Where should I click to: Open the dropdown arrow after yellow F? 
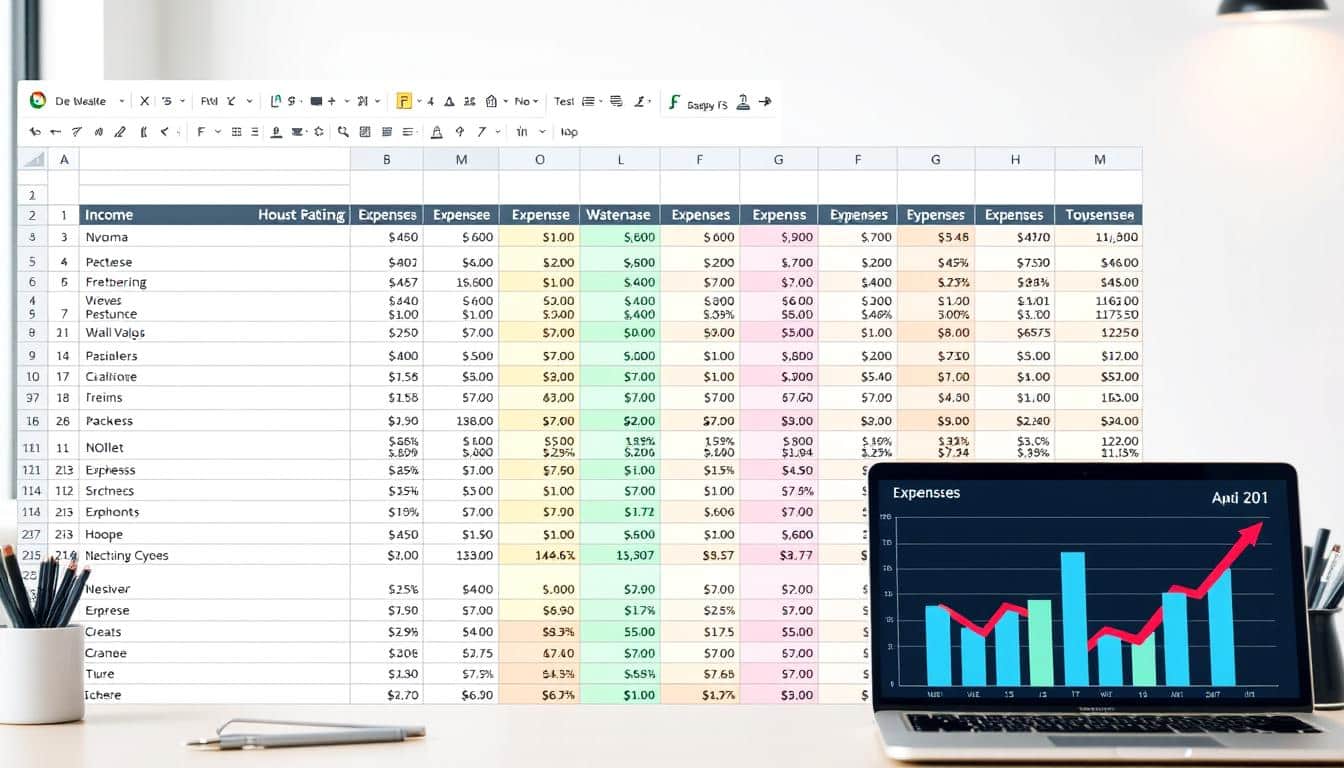tap(419, 101)
